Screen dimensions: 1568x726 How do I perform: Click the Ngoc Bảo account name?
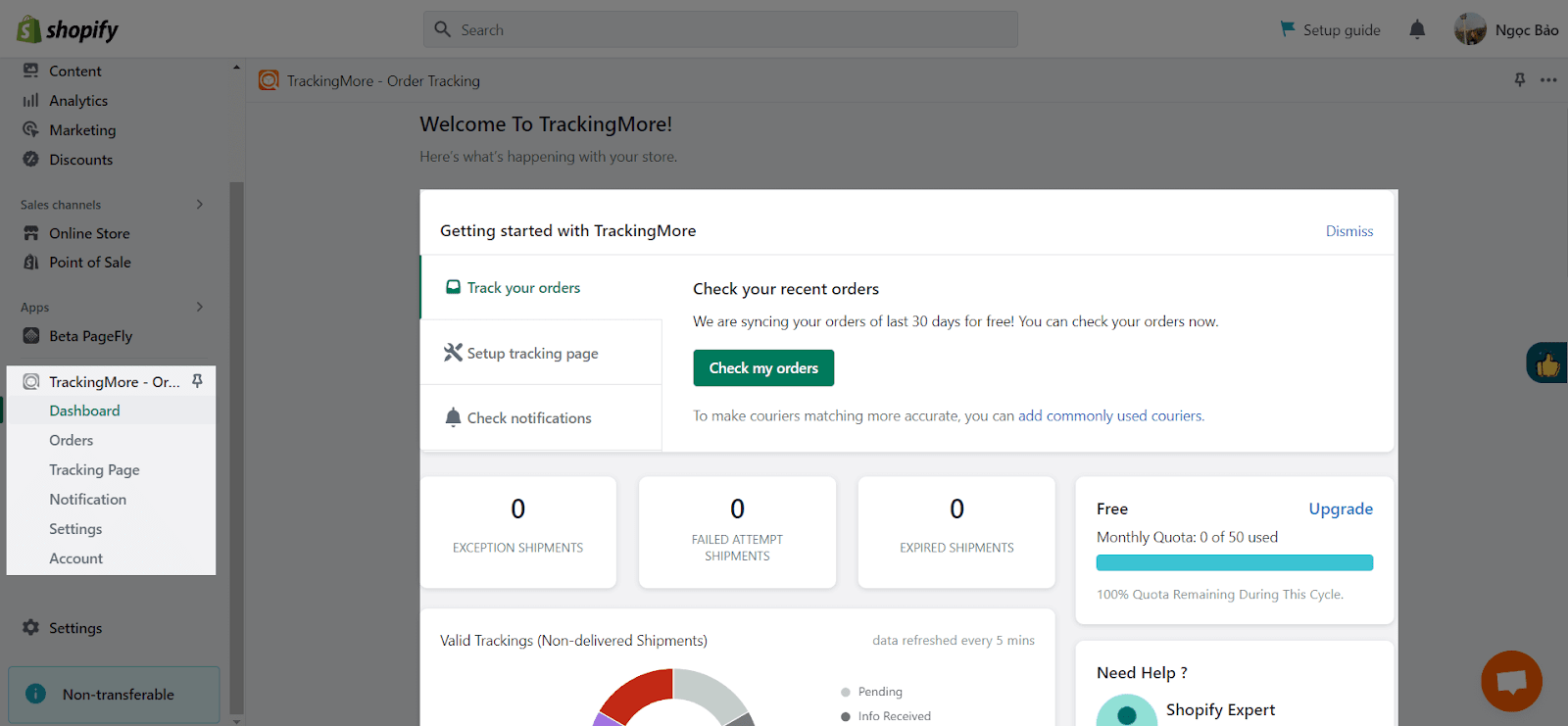tap(1527, 29)
